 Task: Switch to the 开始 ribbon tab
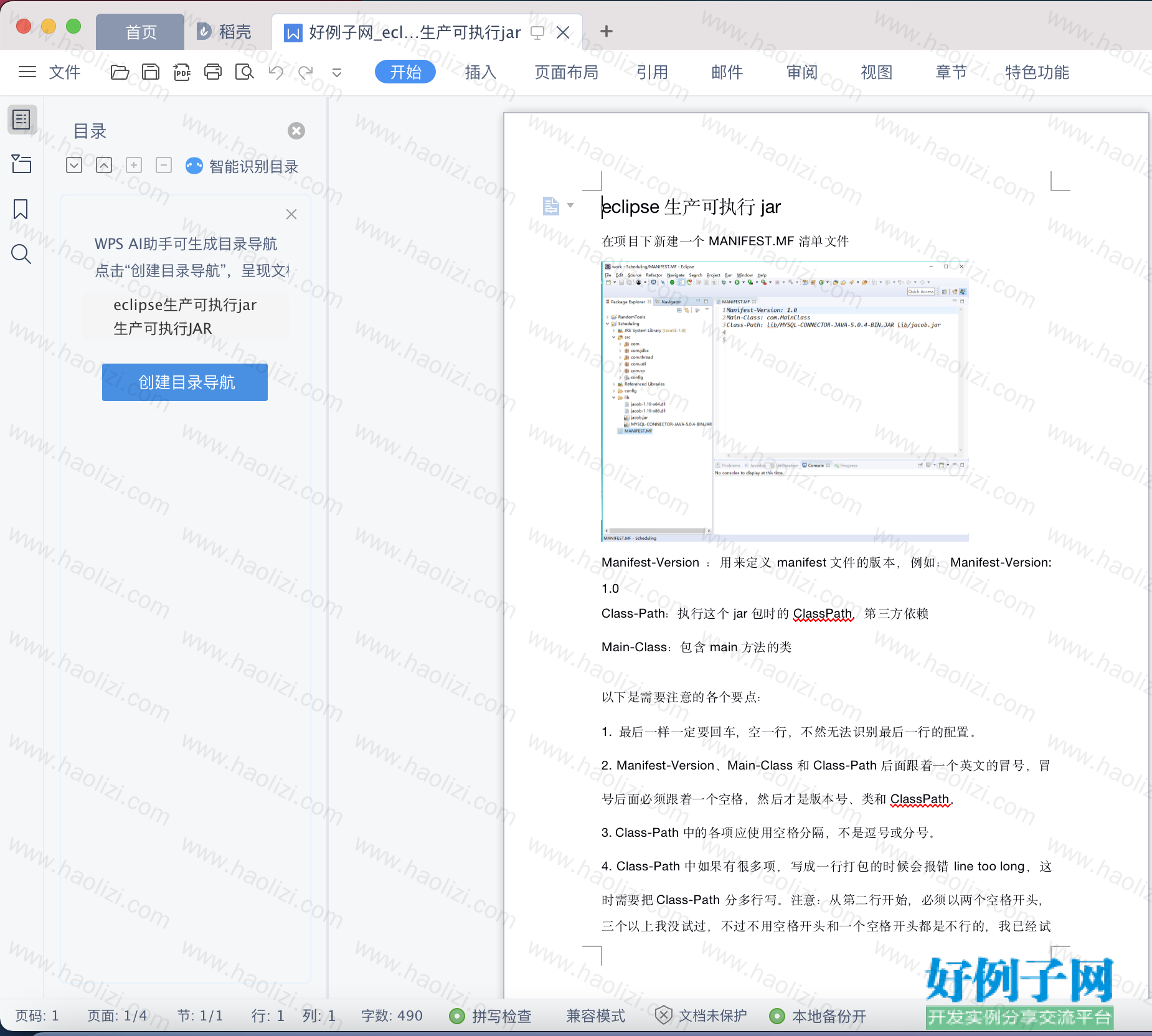click(405, 72)
